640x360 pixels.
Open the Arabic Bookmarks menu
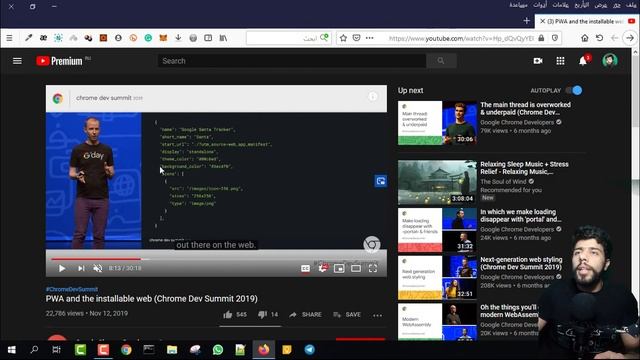pyautogui.click(x=560, y=5)
